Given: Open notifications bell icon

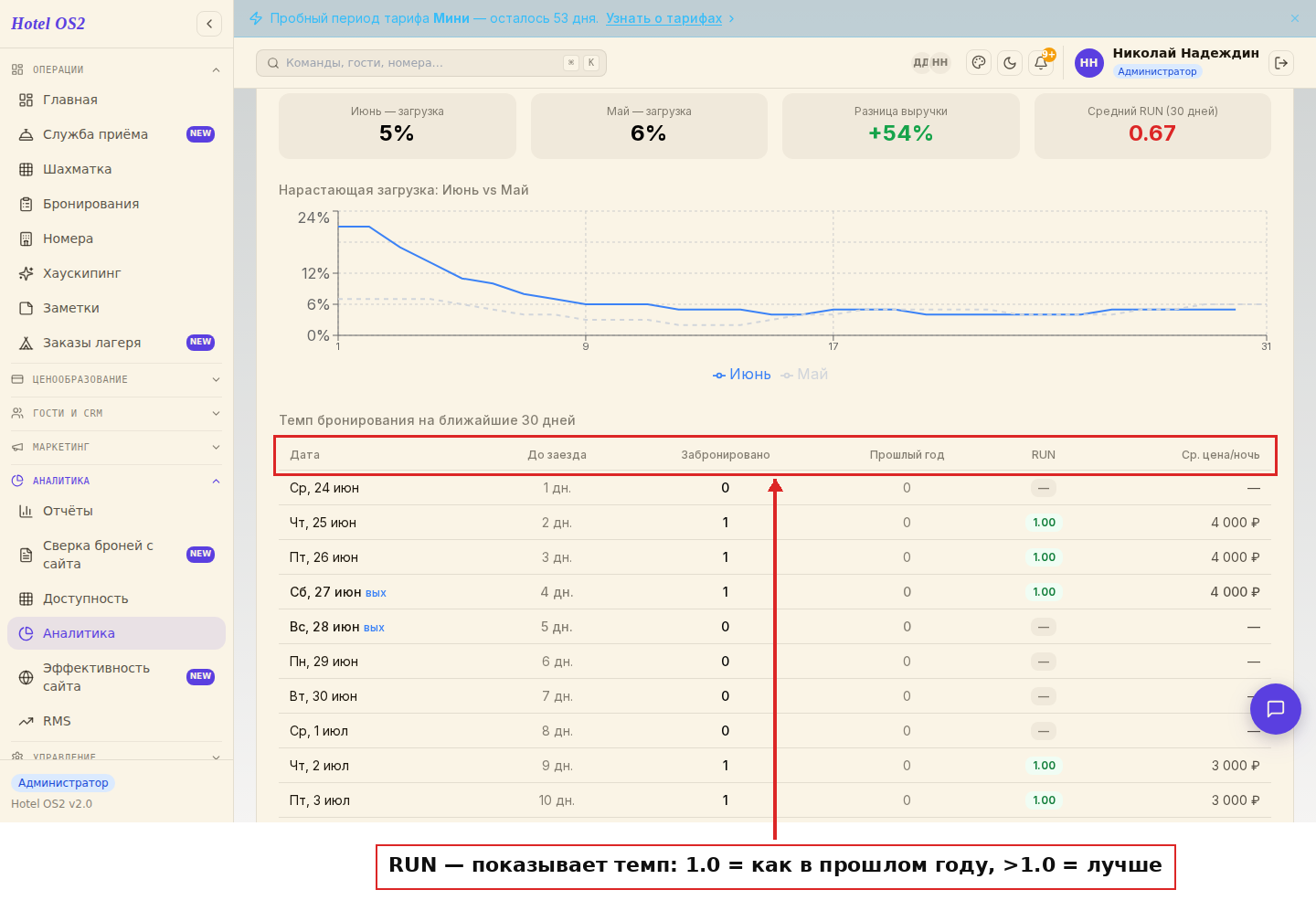Looking at the screenshot, I should point(1041,63).
